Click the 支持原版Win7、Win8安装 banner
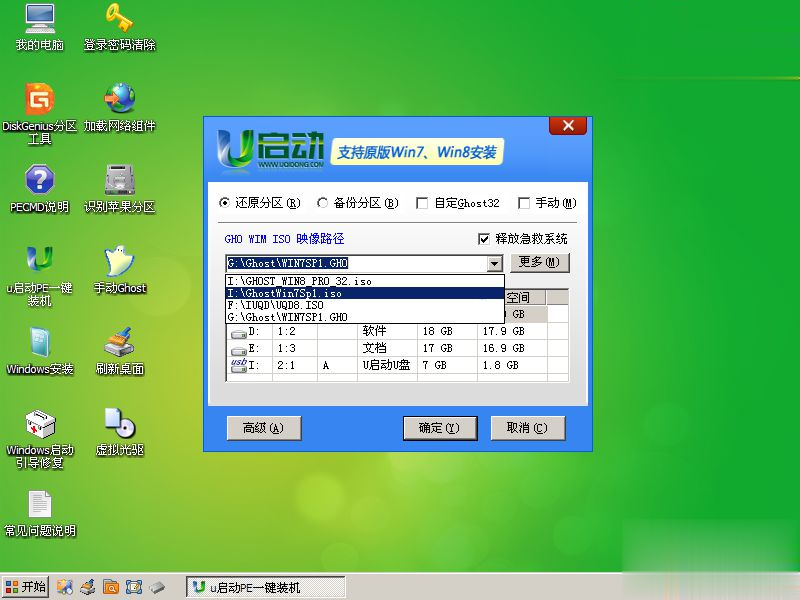 tap(417, 152)
